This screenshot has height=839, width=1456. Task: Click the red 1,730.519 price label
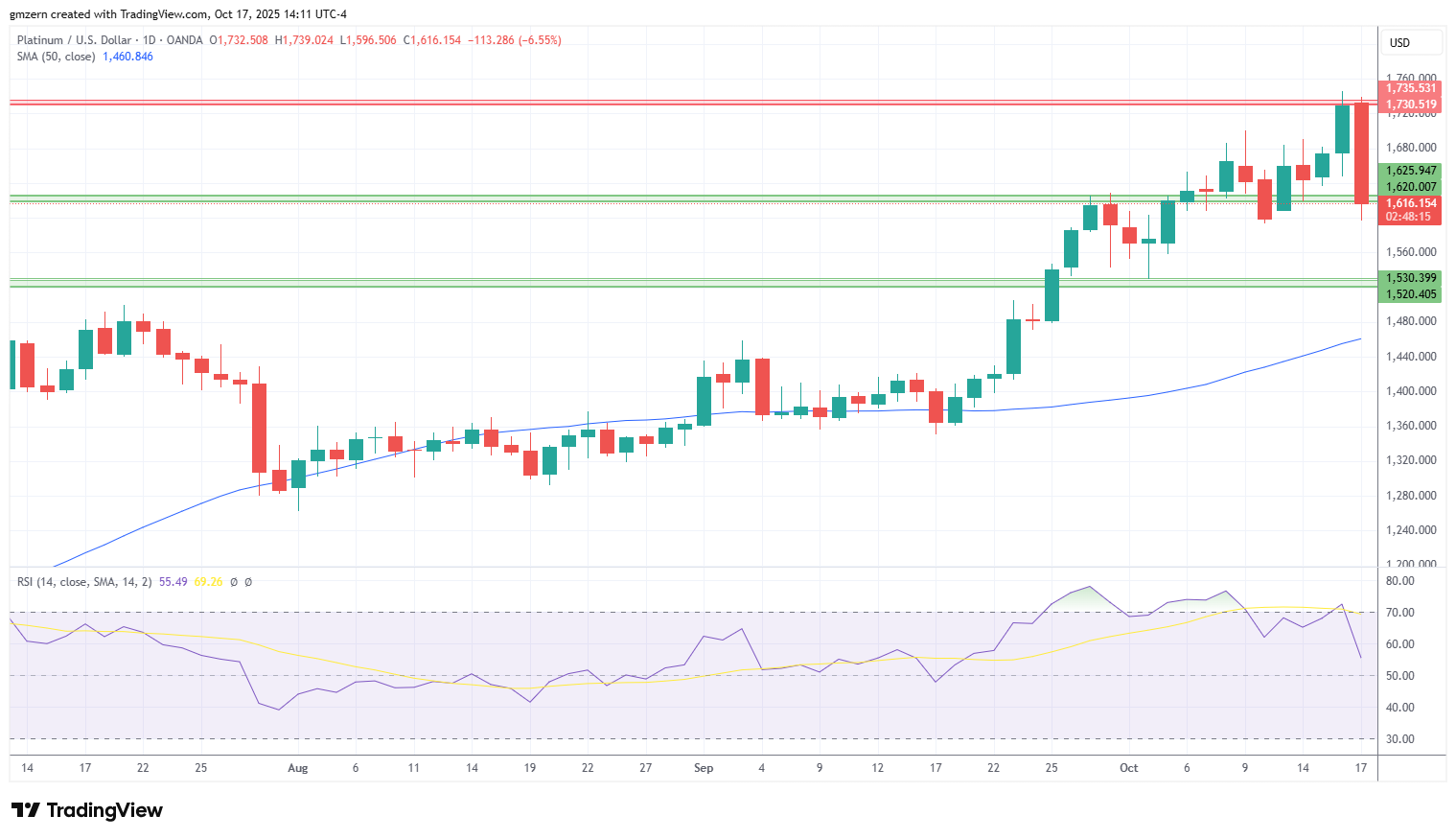1410,105
